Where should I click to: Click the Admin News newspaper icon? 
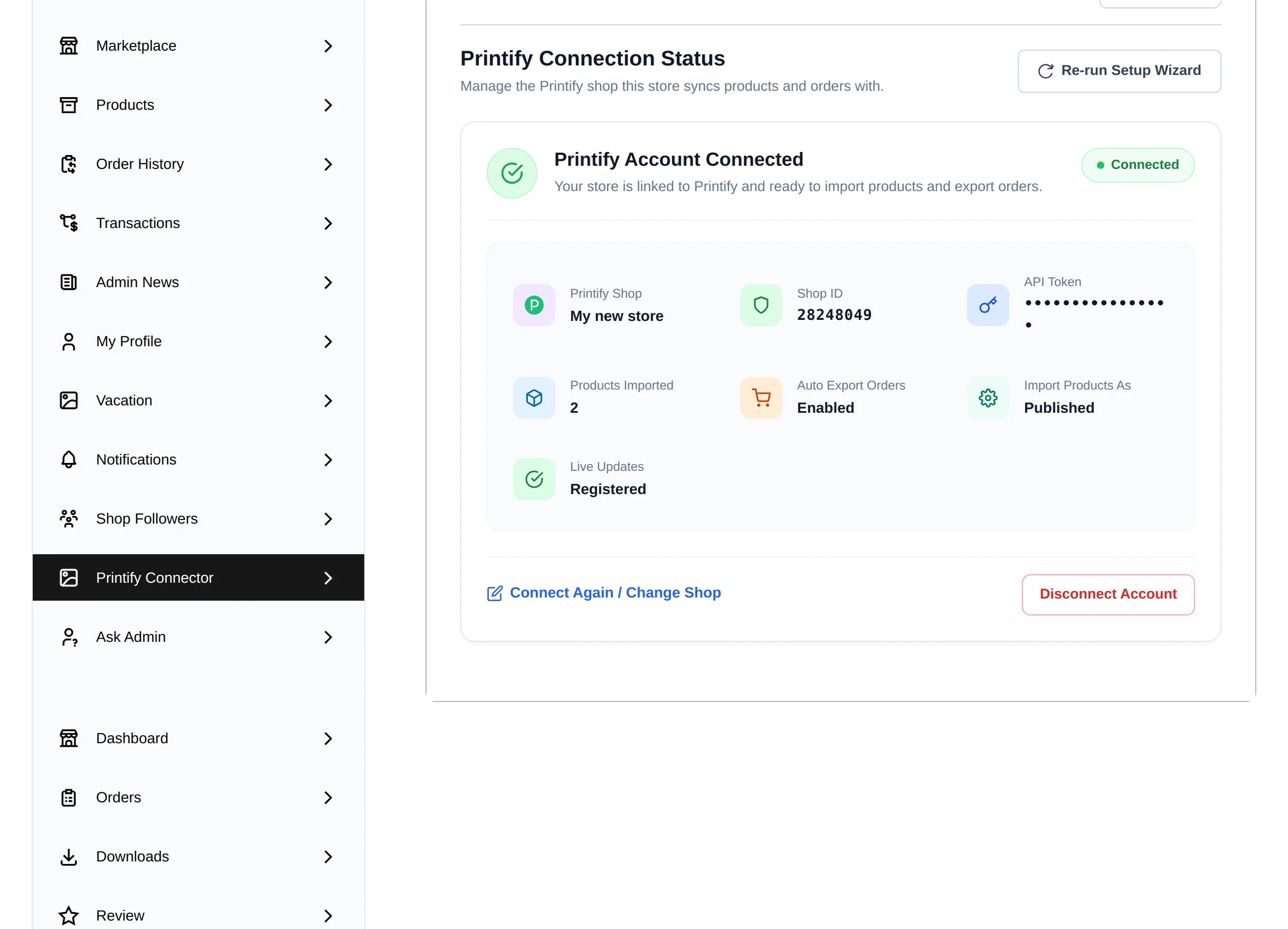coord(69,282)
